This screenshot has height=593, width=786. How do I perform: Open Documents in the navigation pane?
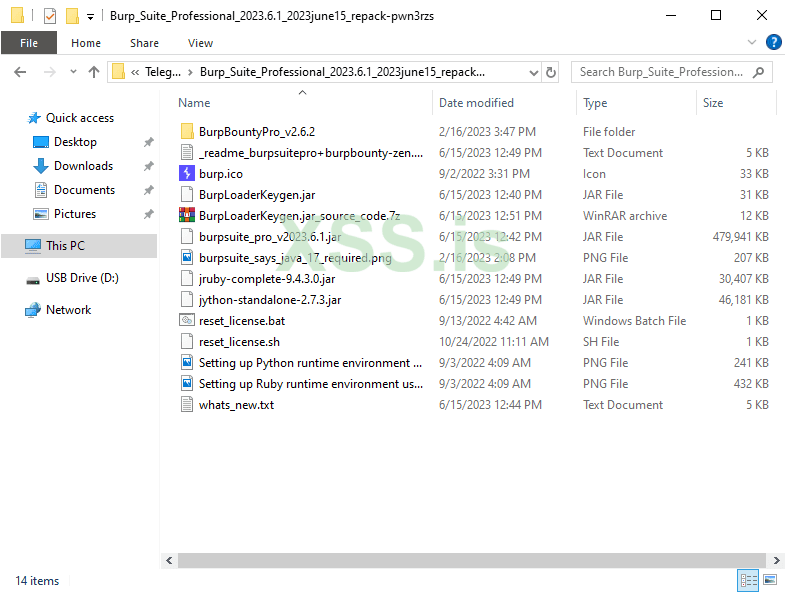[84, 190]
